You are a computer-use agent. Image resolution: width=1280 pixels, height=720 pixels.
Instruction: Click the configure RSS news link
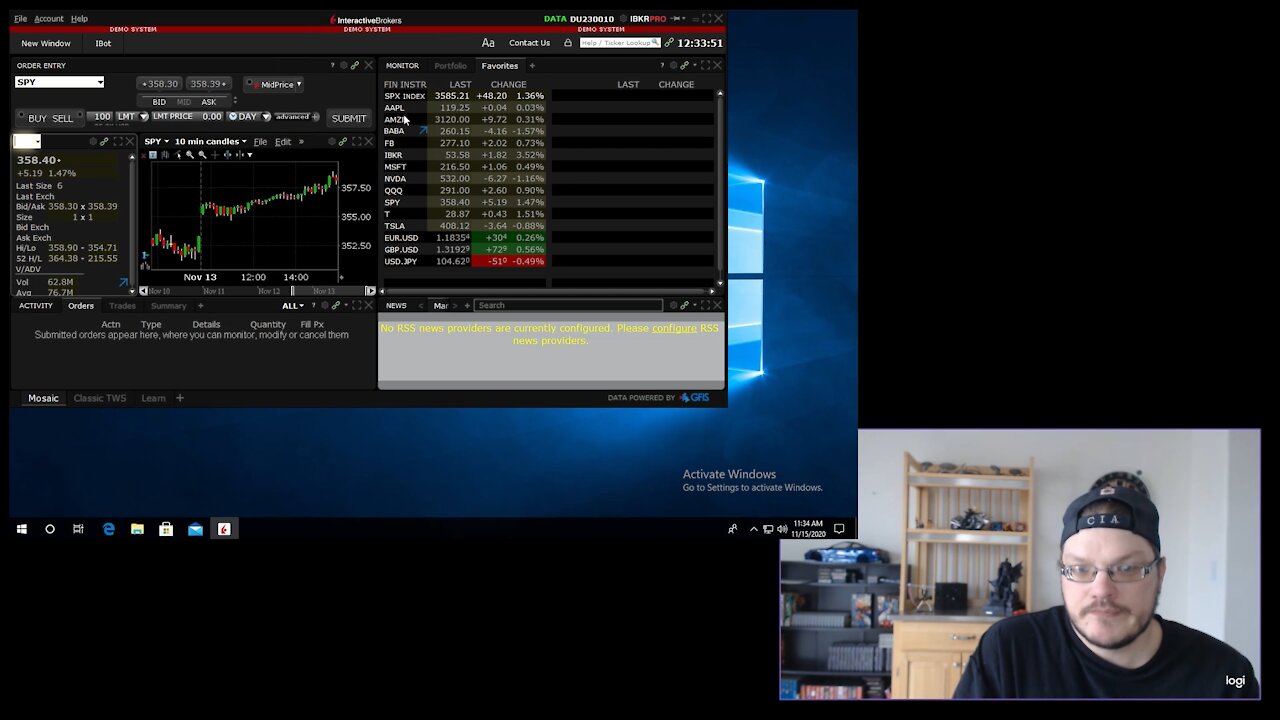(x=674, y=328)
